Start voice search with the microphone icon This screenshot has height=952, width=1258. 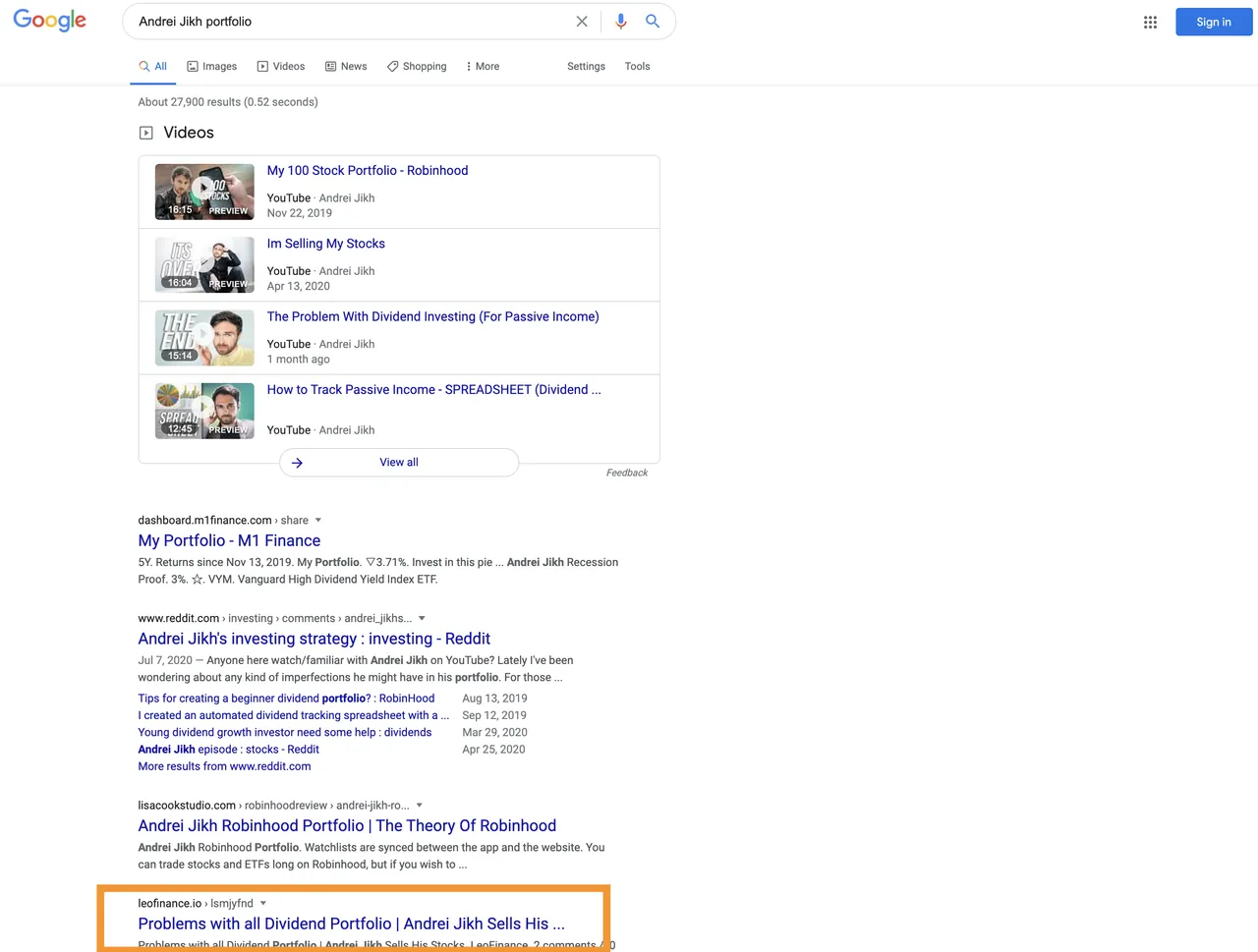click(620, 21)
